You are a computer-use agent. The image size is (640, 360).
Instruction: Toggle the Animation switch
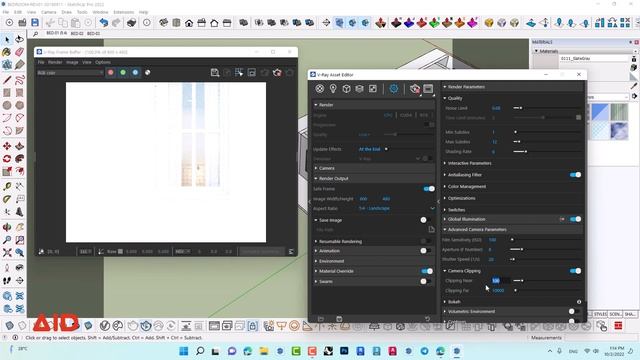coord(426,251)
